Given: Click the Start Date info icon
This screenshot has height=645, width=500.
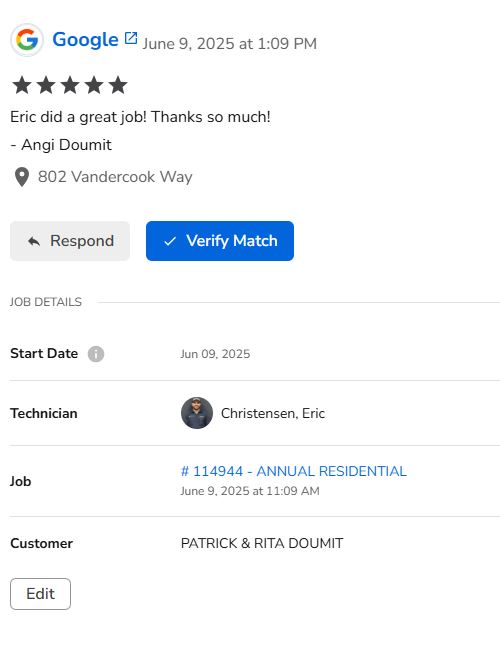Looking at the screenshot, I should click(x=96, y=354).
